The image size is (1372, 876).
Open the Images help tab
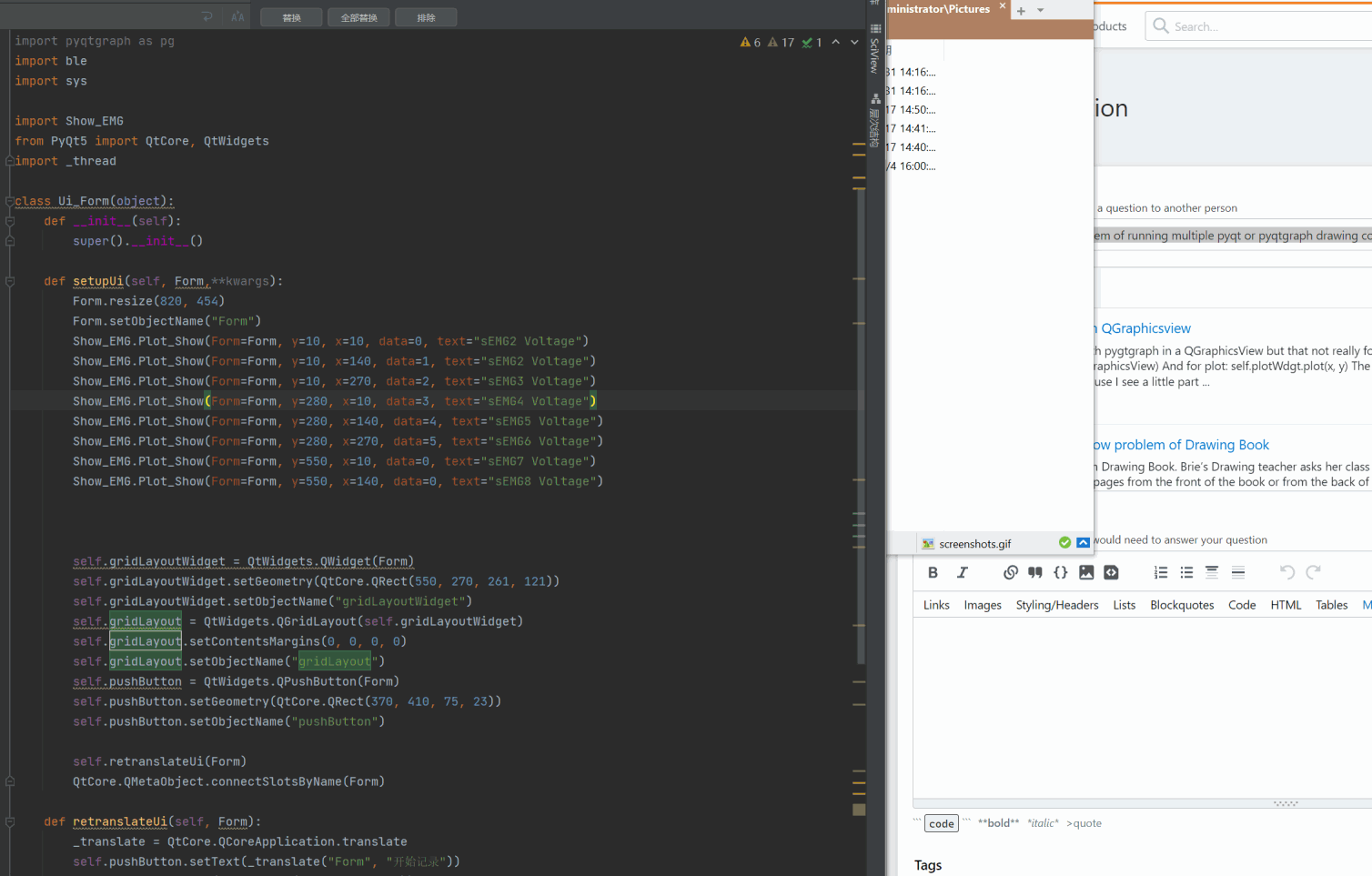tap(983, 605)
